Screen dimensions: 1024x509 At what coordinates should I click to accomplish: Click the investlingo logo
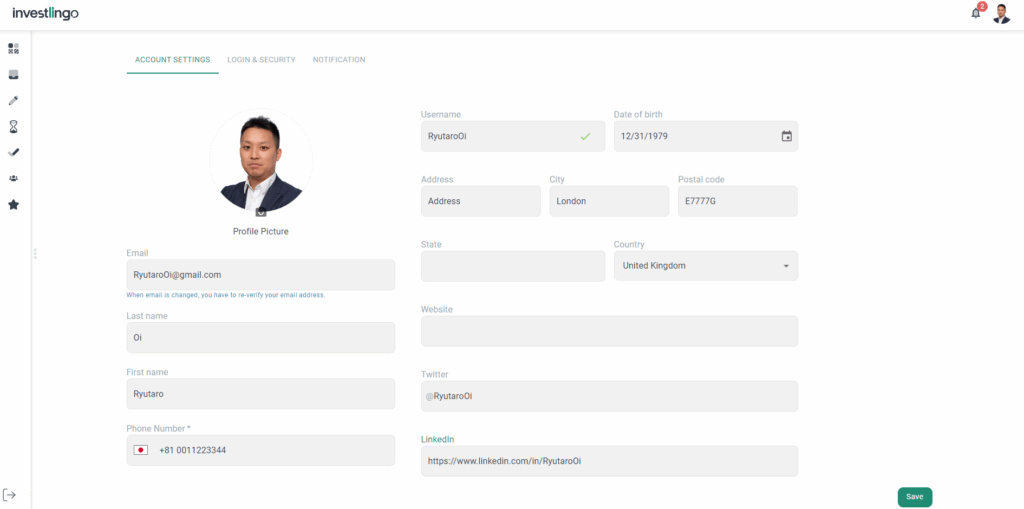(x=45, y=13)
